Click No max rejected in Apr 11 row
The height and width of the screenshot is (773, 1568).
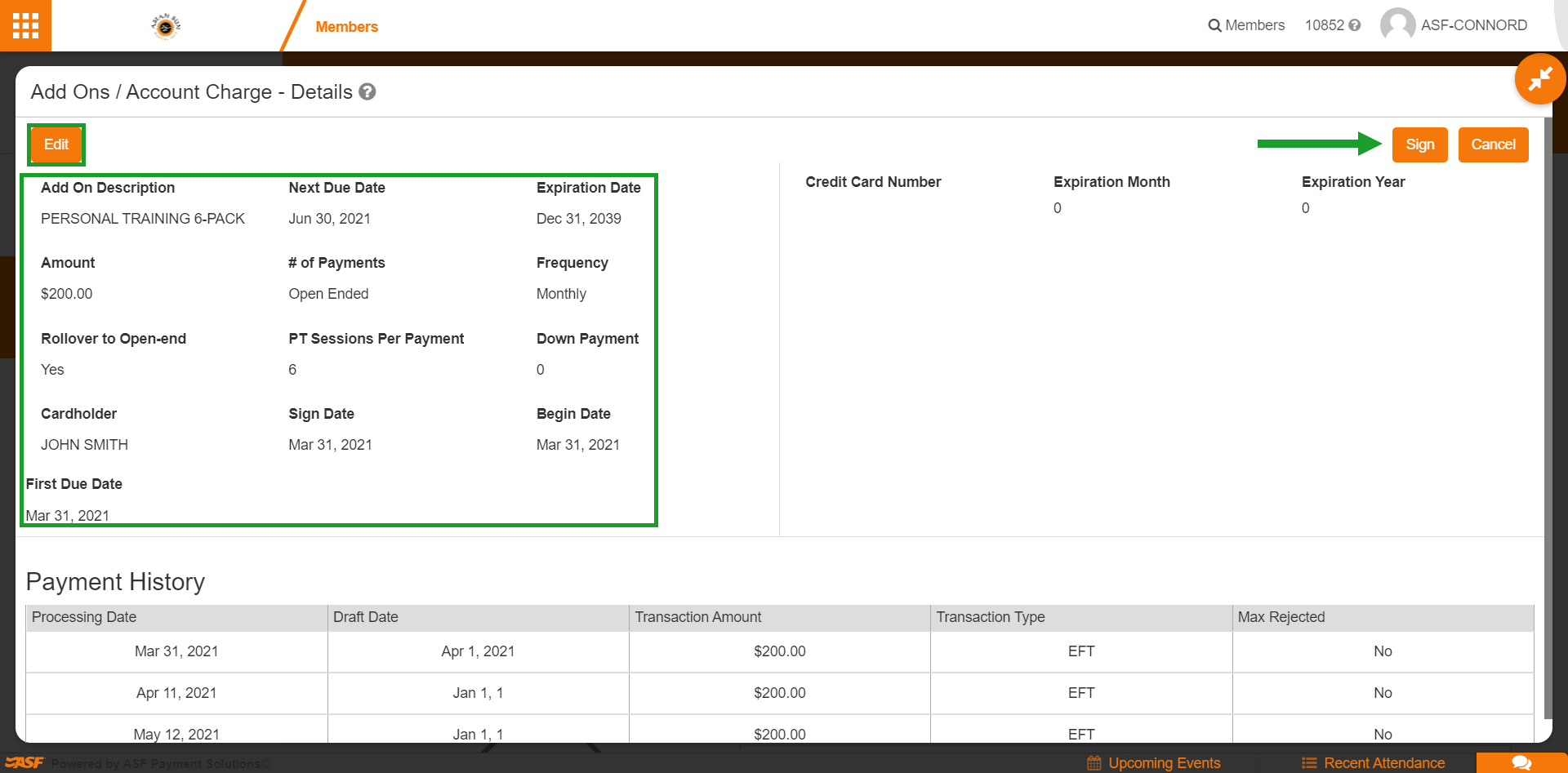click(1383, 693)
